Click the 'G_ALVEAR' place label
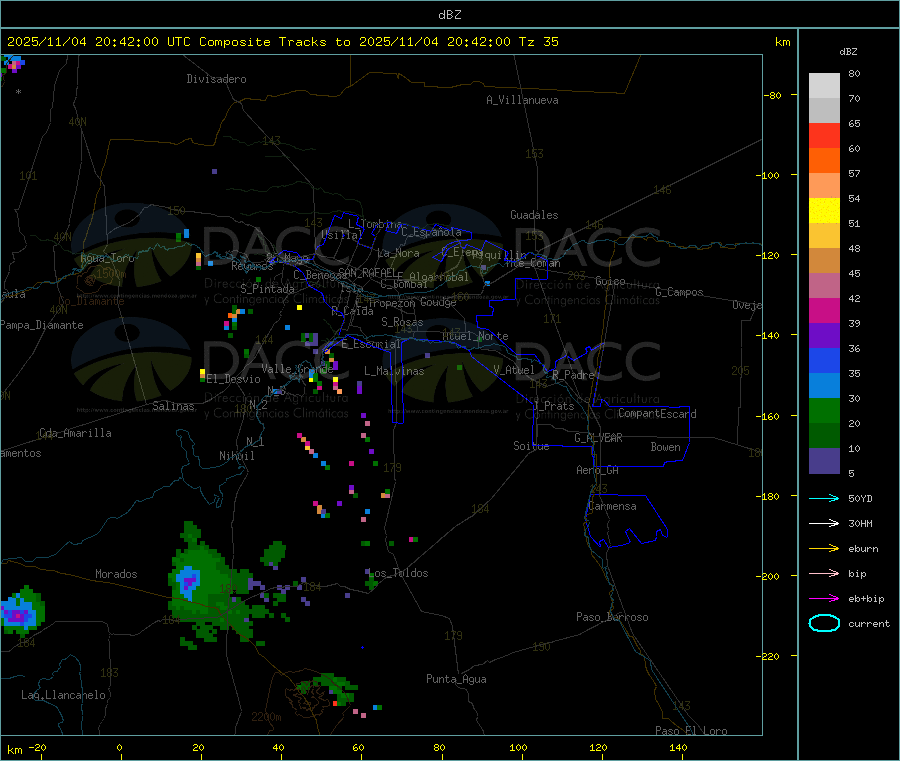The width and height of the screenshot is (900, 761). [598, 438]
